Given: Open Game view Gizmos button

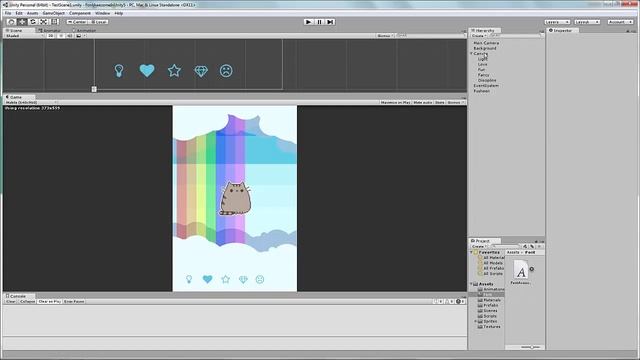Looking at the screenshot, I should [x=455, y=102].
